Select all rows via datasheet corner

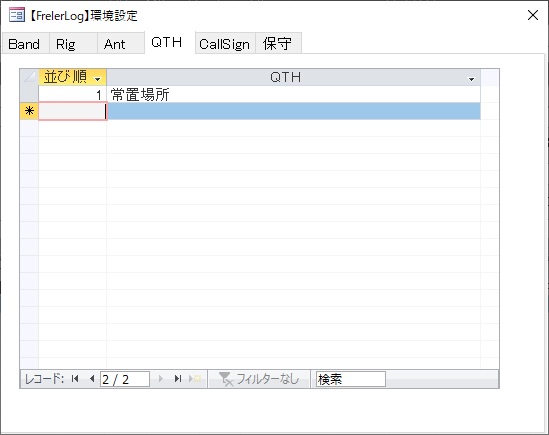point(29,77)
